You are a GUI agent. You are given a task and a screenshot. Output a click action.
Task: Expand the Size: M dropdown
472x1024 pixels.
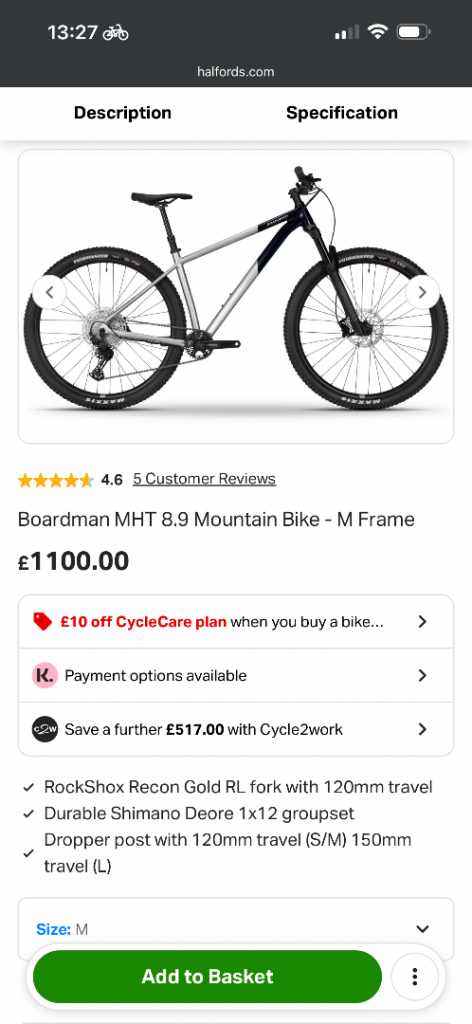236,929
